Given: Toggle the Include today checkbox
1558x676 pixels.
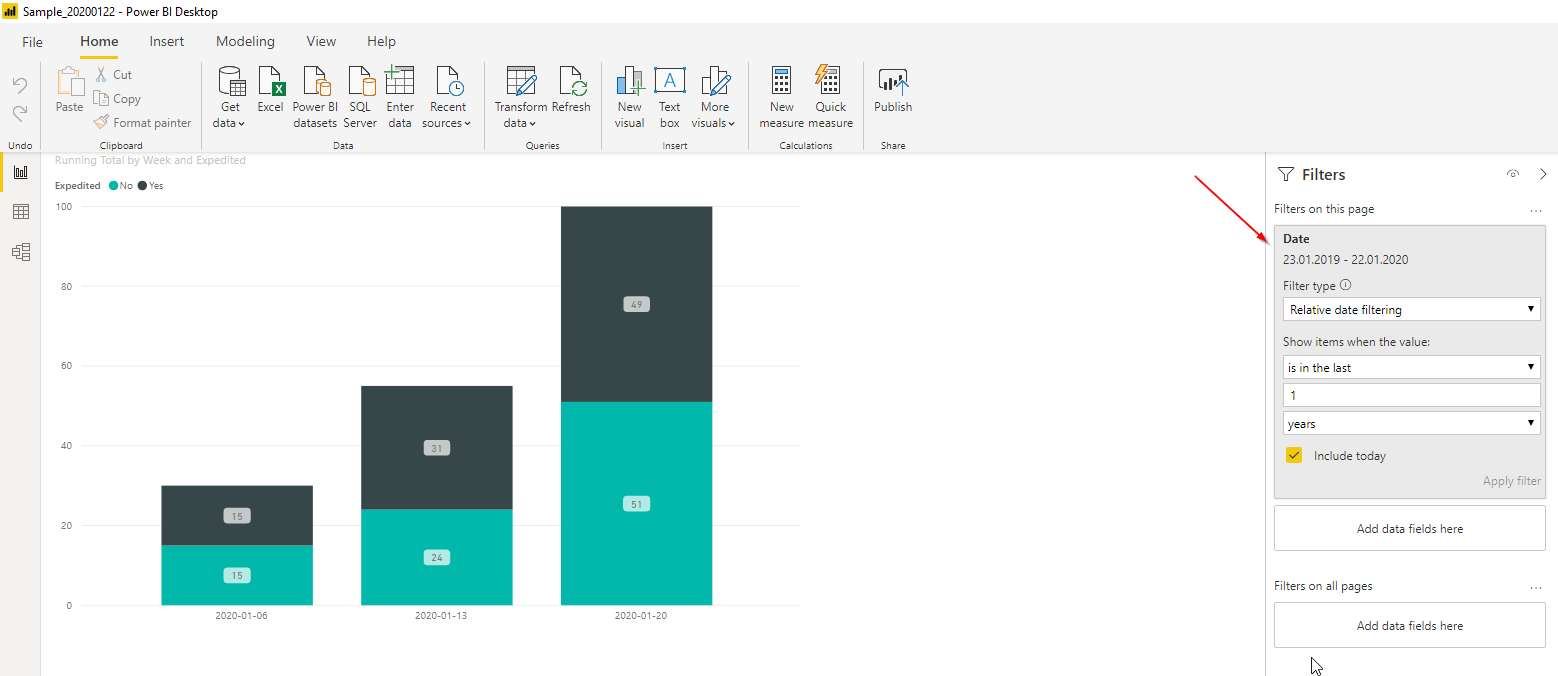Looking at the screenshot, I should coord(1294,455).
